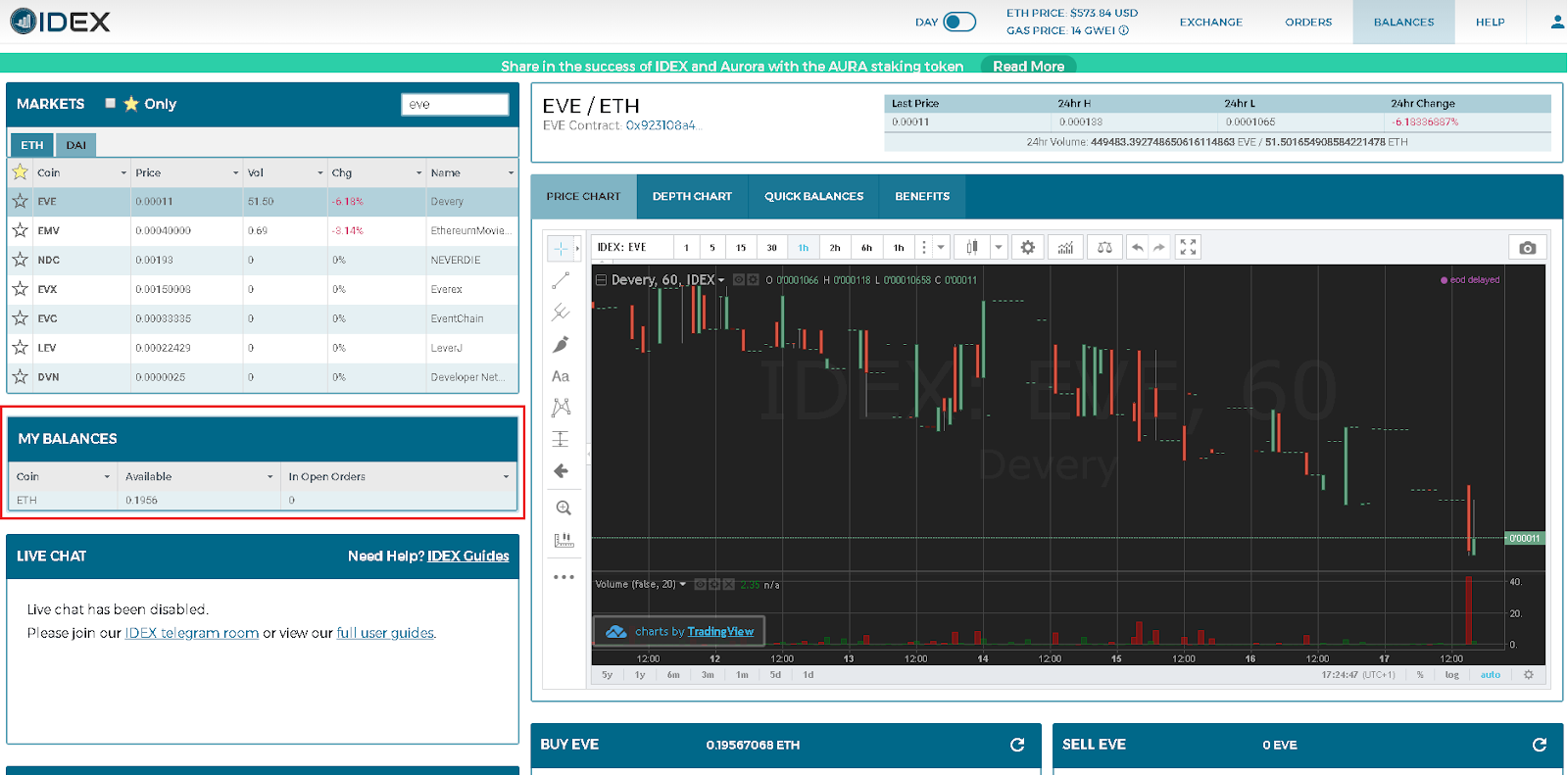Image resolution: width=1568 pixels, height=775 pixels.
Task: Toggle log scale on chart
Action: point(1451,675)
